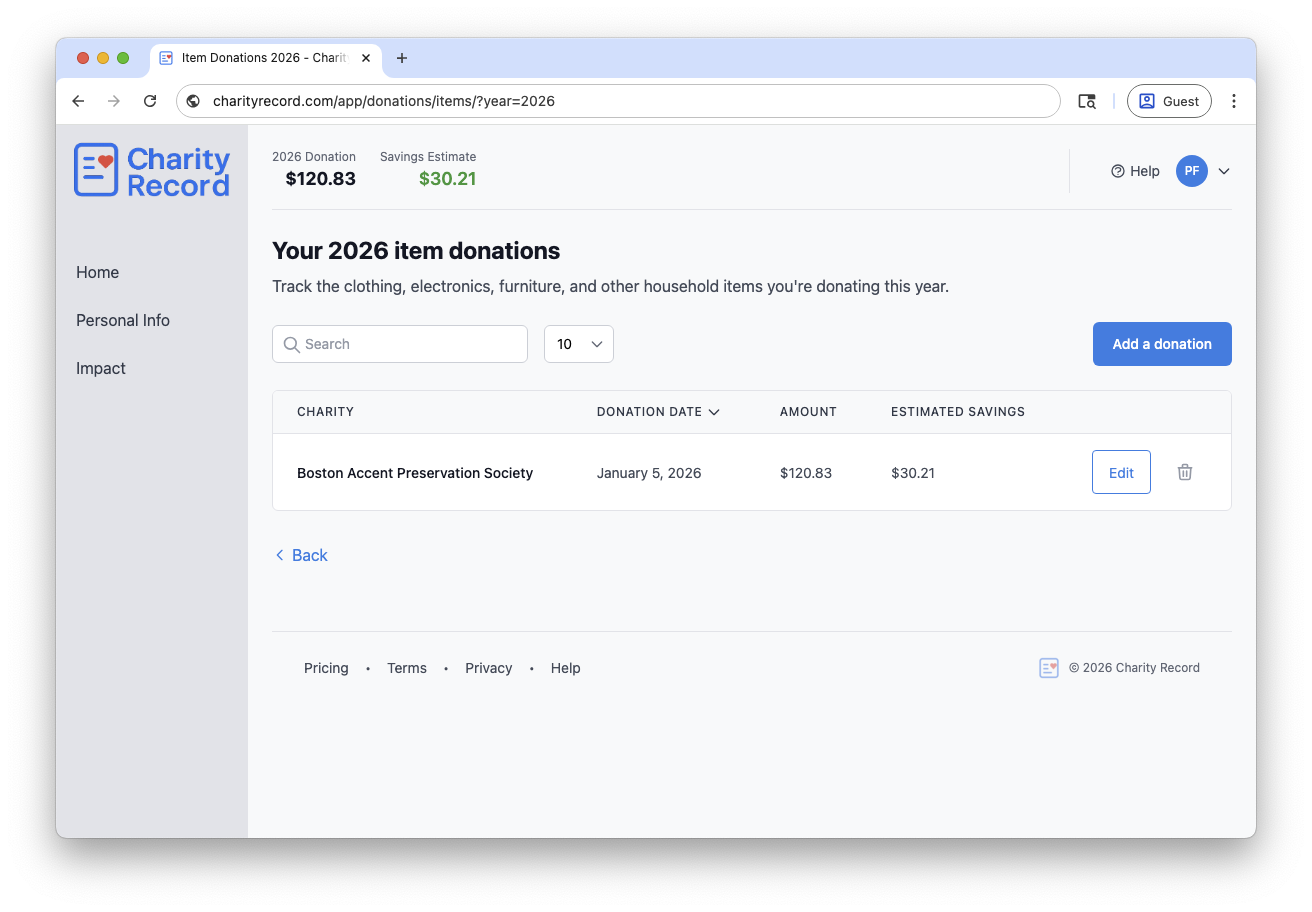Open the rows-per-page dropdown showing 10
The image size is (1312, 912).
coord(578,344)
